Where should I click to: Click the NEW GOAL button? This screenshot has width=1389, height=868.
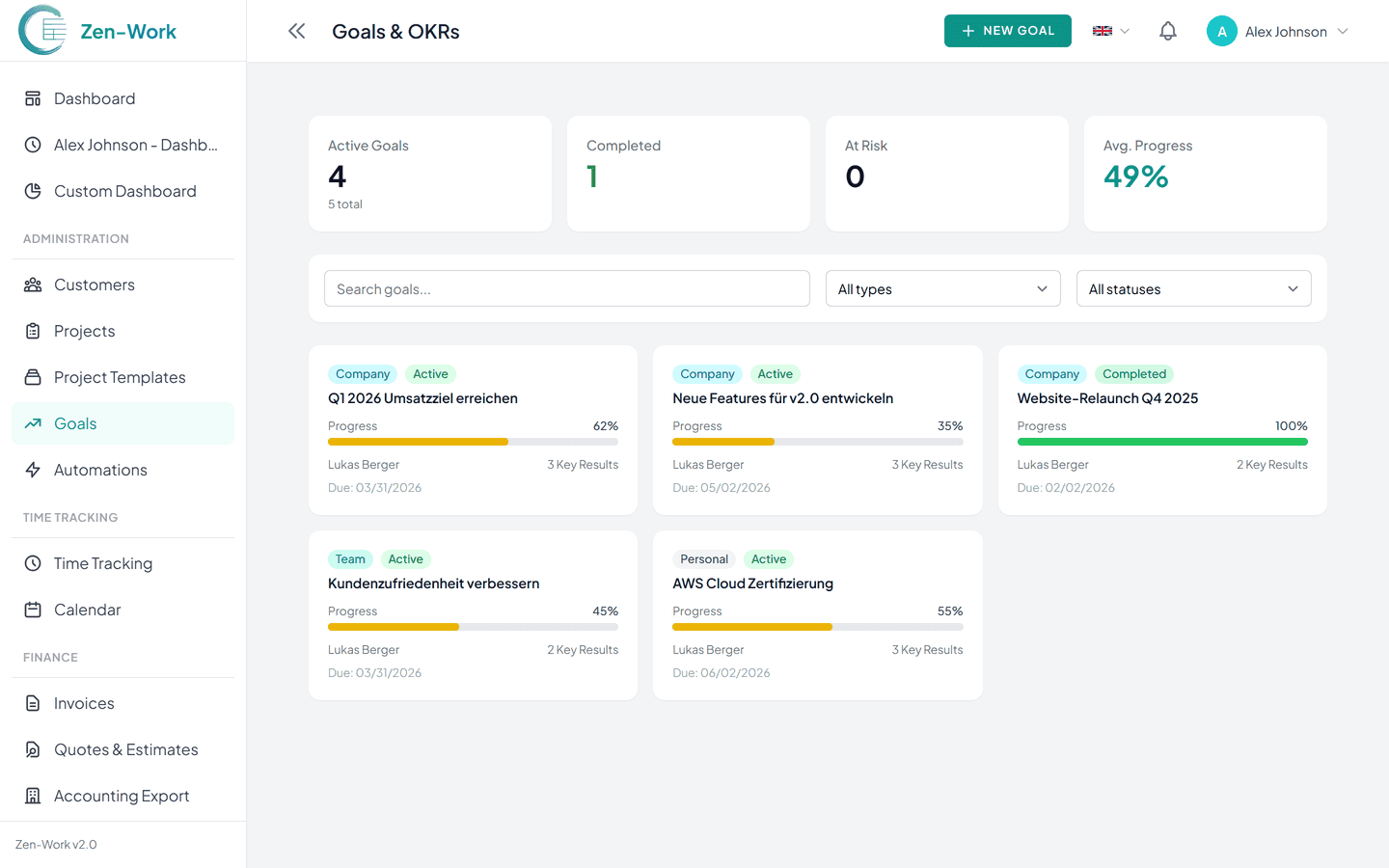pos(1007,30)
